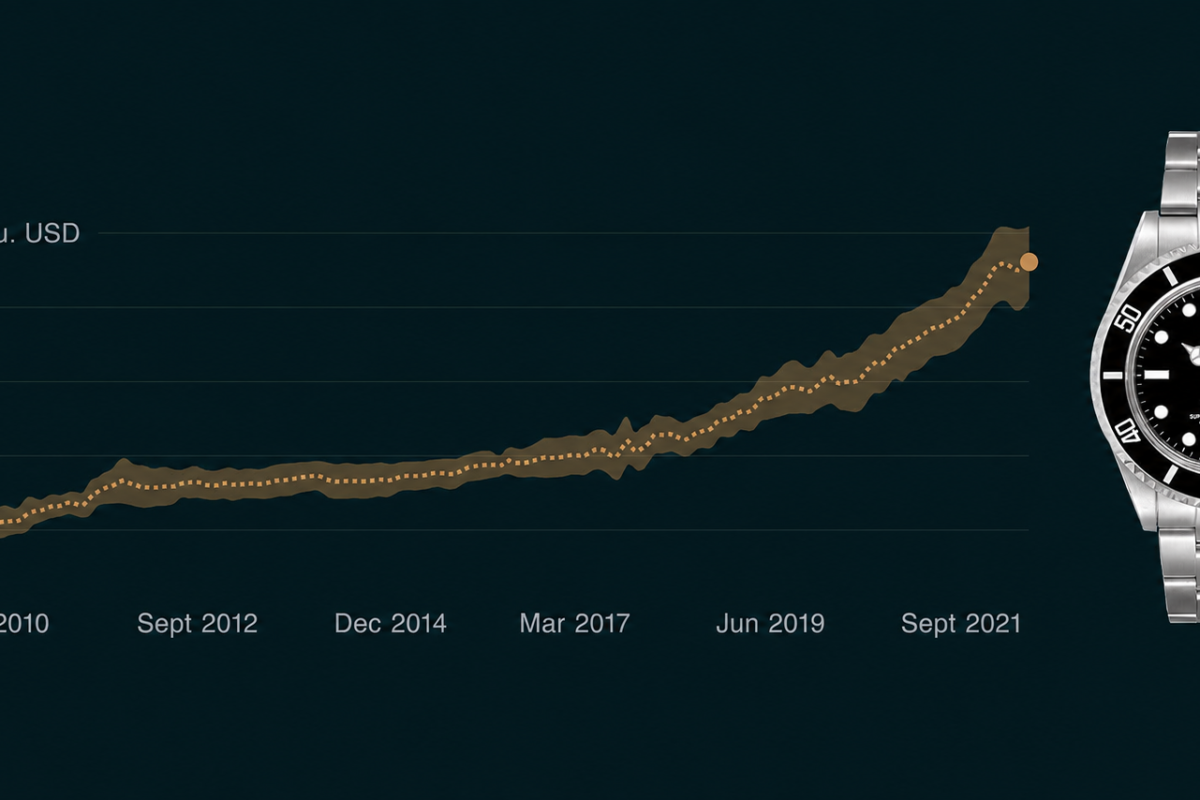Click the 'Dec 2014' axis label
This screenshot has height=800, width=1200.
pyautogui.click(x=390, y=624)
